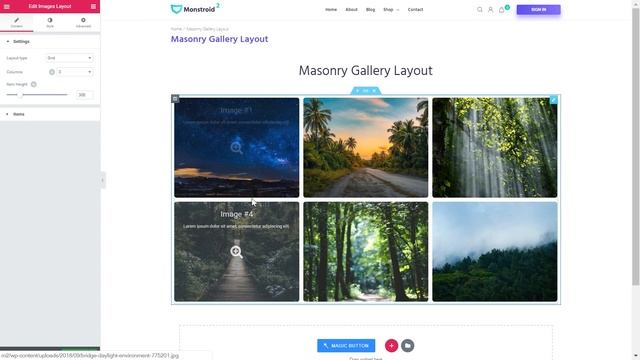Open the misty forest hills image
Image resolution: width=640 pixels, height=360 pixels.
coord(495,252)
